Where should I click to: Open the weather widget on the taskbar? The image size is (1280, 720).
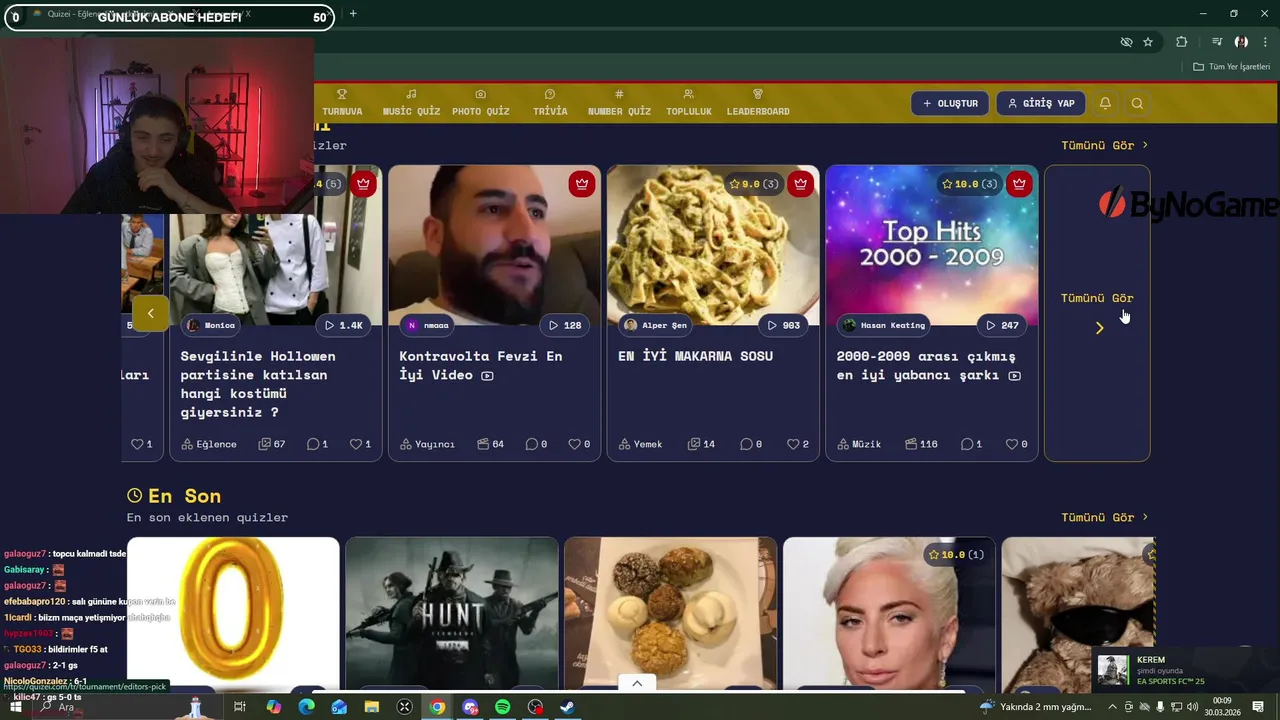tap(1036, 707)
